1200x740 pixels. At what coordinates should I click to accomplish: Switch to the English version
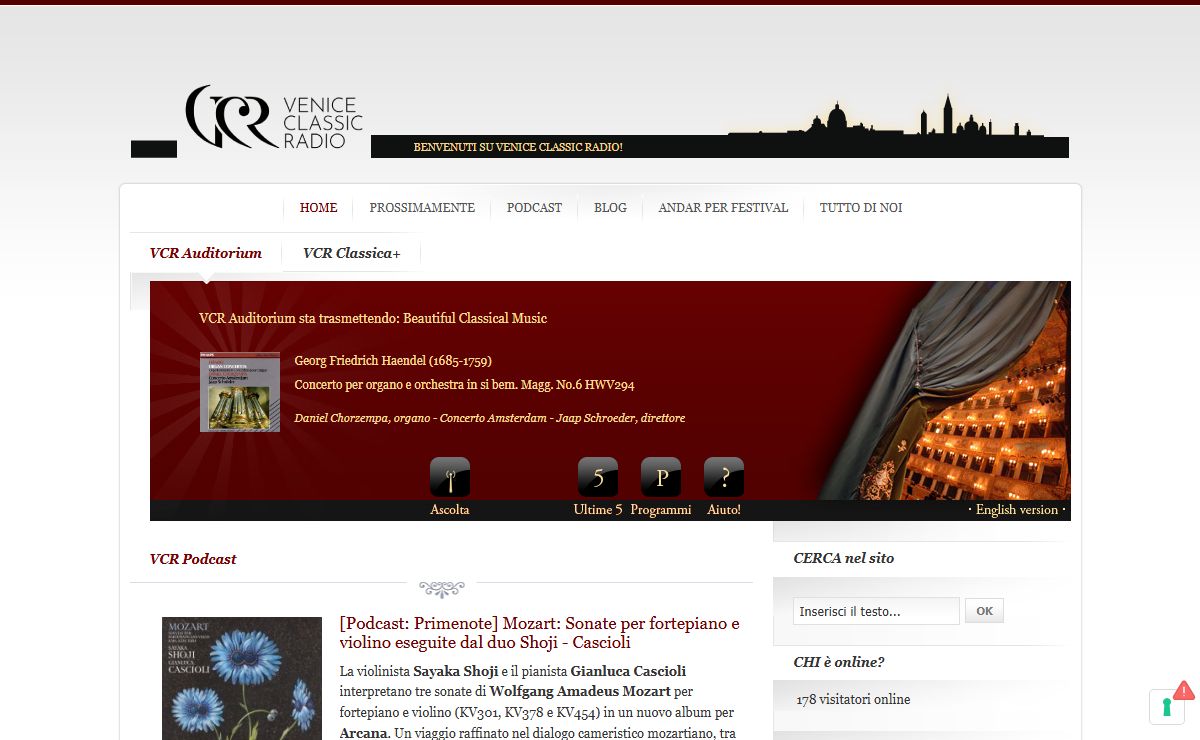1017,510
